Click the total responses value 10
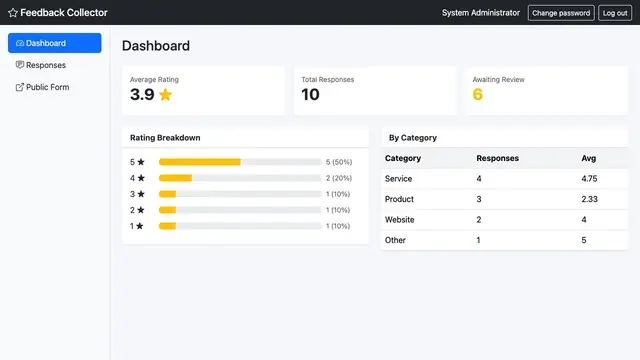 pyautogui.click(x=310, y=94)
